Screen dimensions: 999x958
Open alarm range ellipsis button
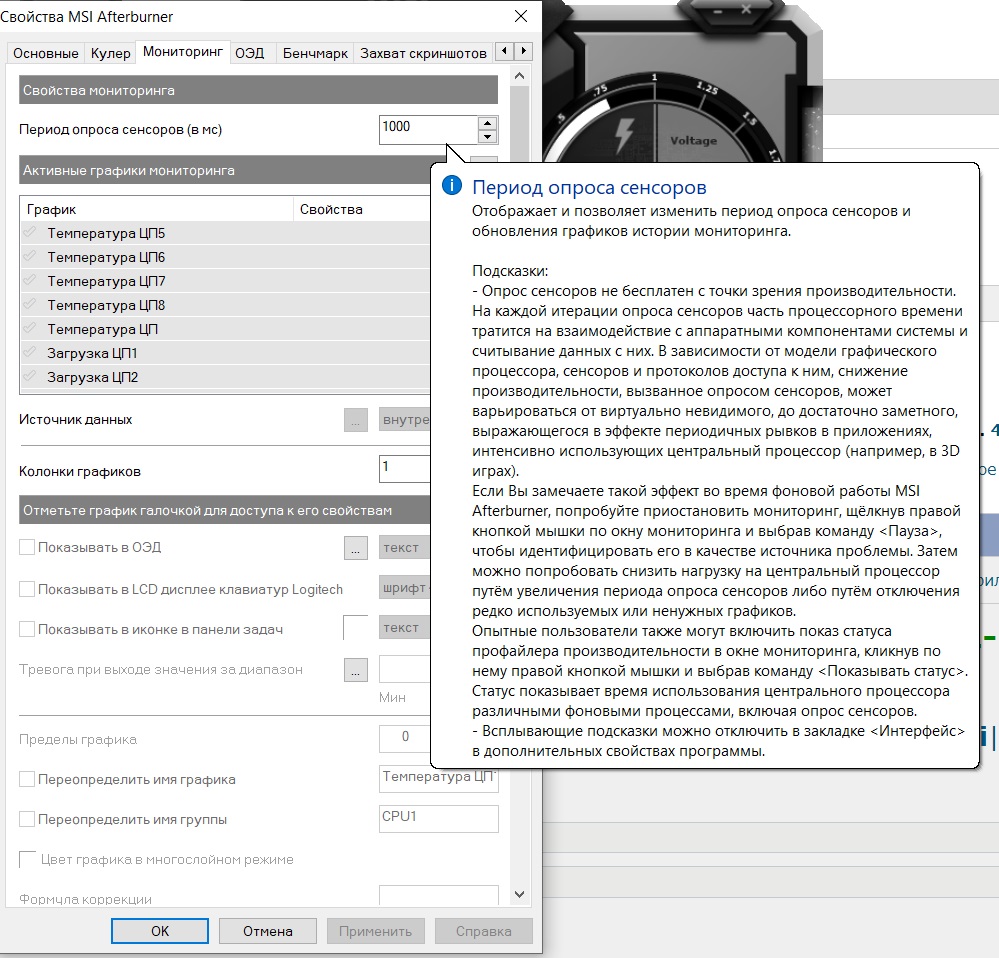356,669
